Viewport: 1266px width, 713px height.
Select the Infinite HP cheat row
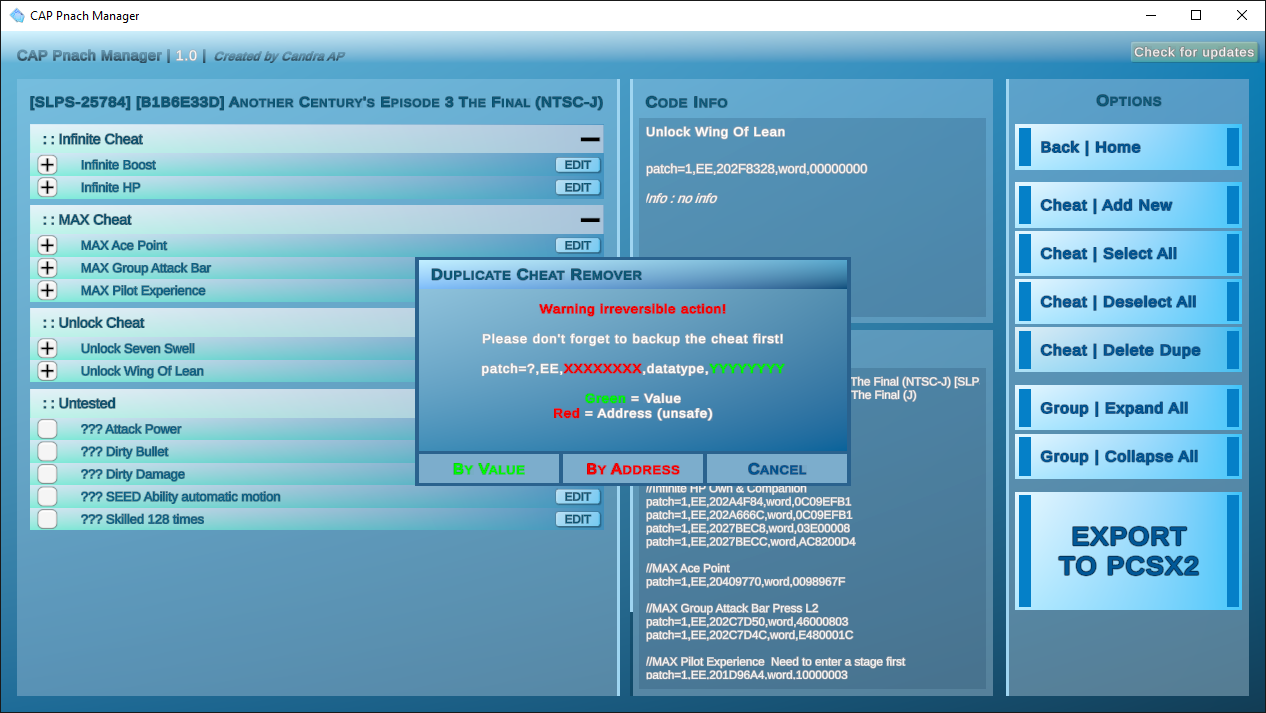pyautogui.click(x=317, y=187)
